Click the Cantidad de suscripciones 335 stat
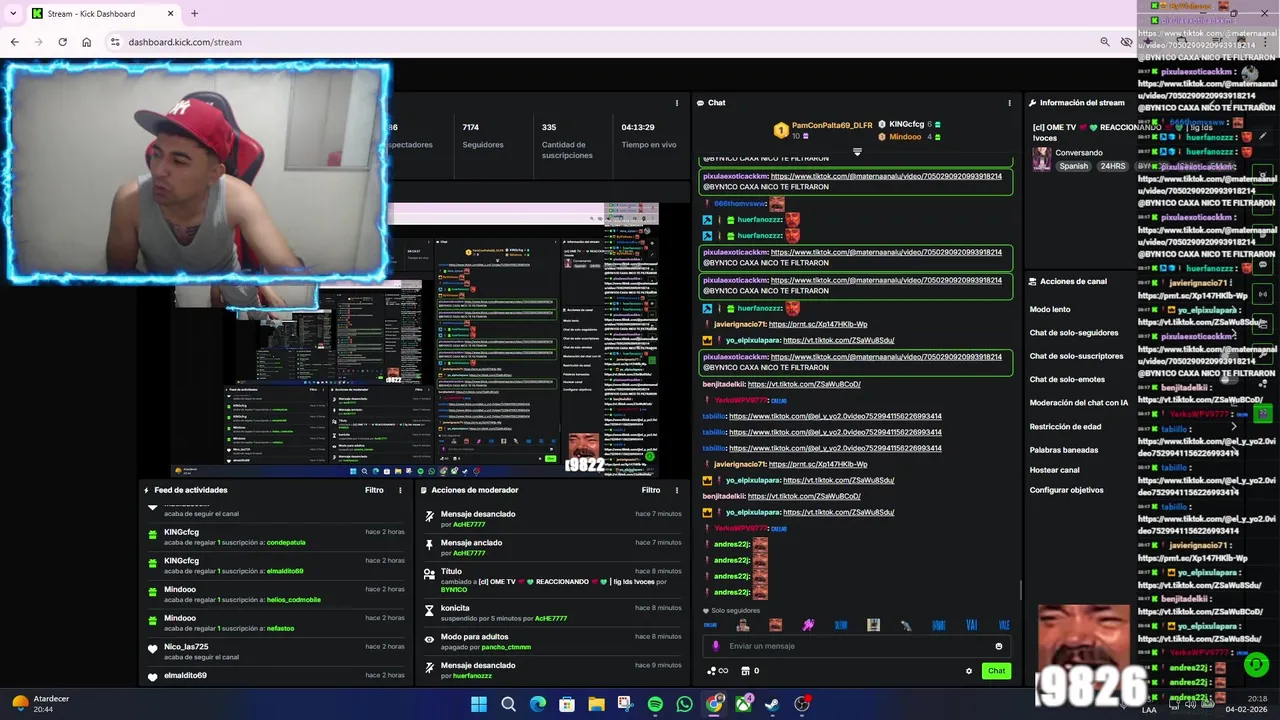 click(567, 141)
